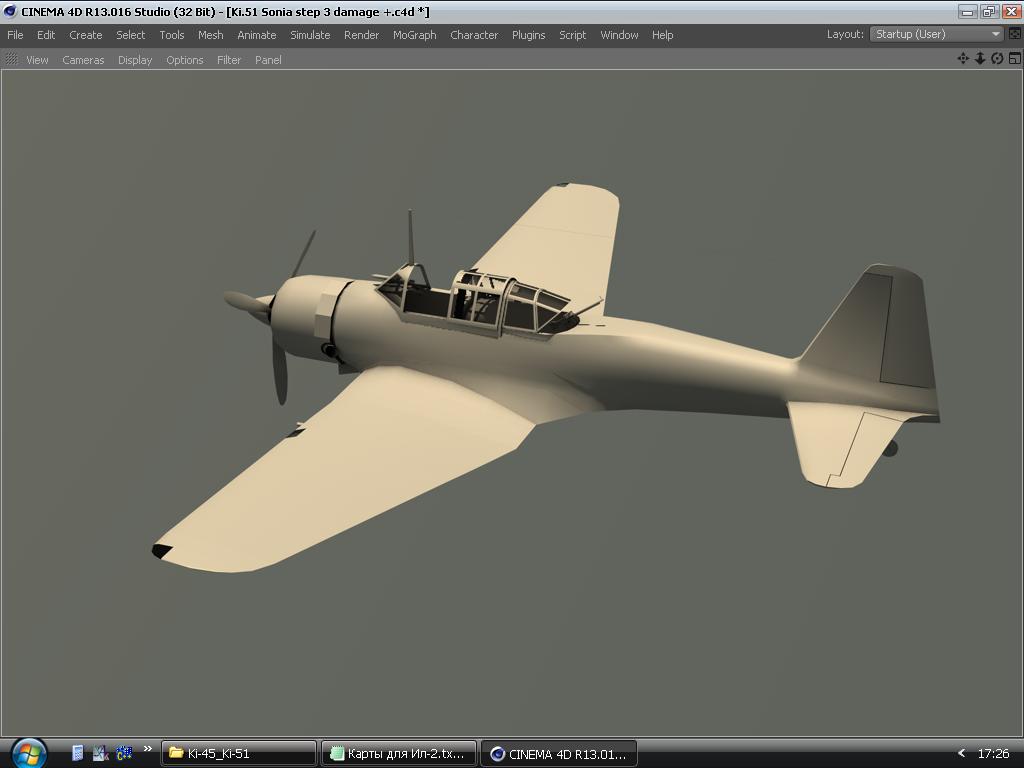This screenshot has width=1024, height=768.
Task: Toggle the active viewport maximize icon
Action: click(1014, 59)
